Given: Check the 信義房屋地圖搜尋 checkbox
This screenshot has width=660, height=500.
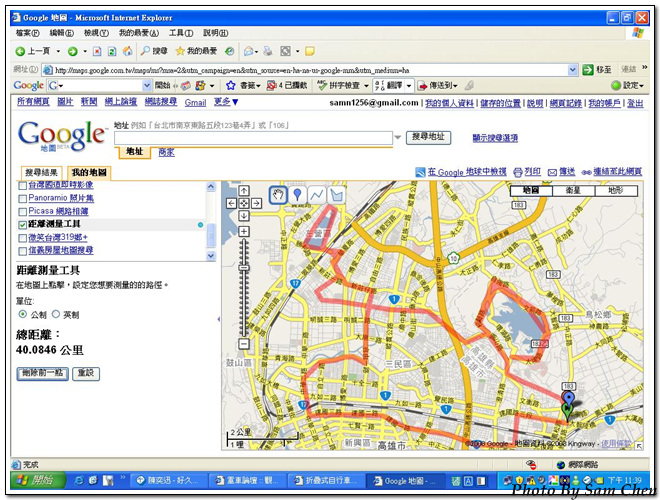Looking at the screenshot, I should [23, 251].
